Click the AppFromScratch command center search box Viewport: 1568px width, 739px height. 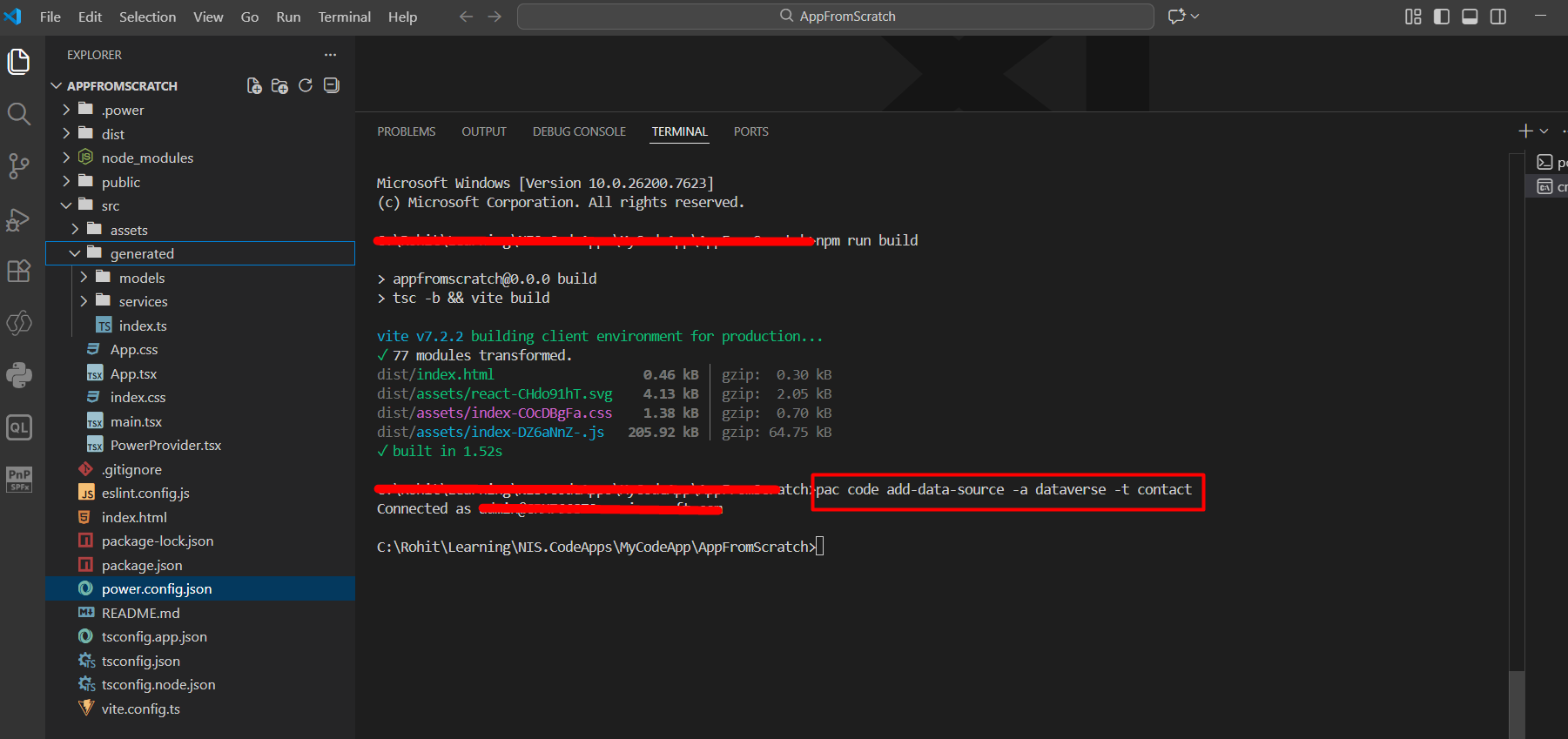pos(836,17)
